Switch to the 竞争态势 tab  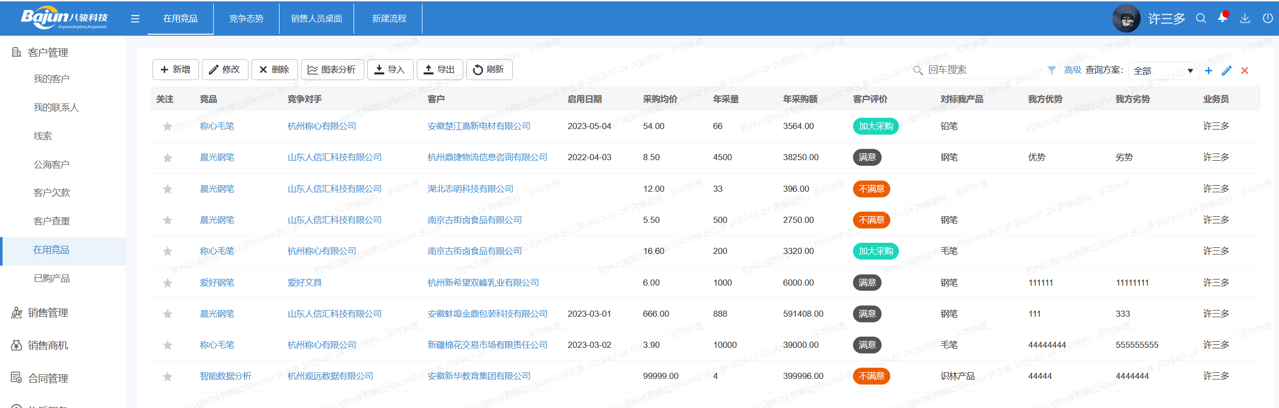coord(246,19)
